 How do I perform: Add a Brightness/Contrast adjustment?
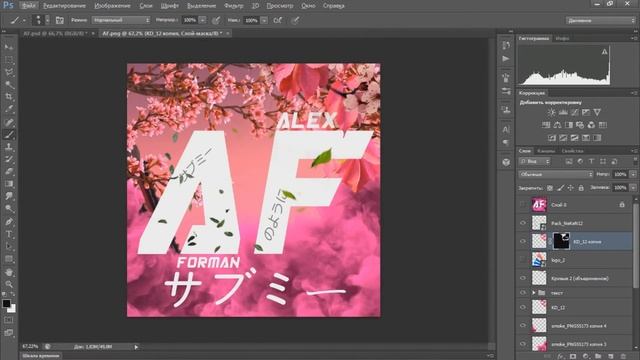[x=551, y=112]
